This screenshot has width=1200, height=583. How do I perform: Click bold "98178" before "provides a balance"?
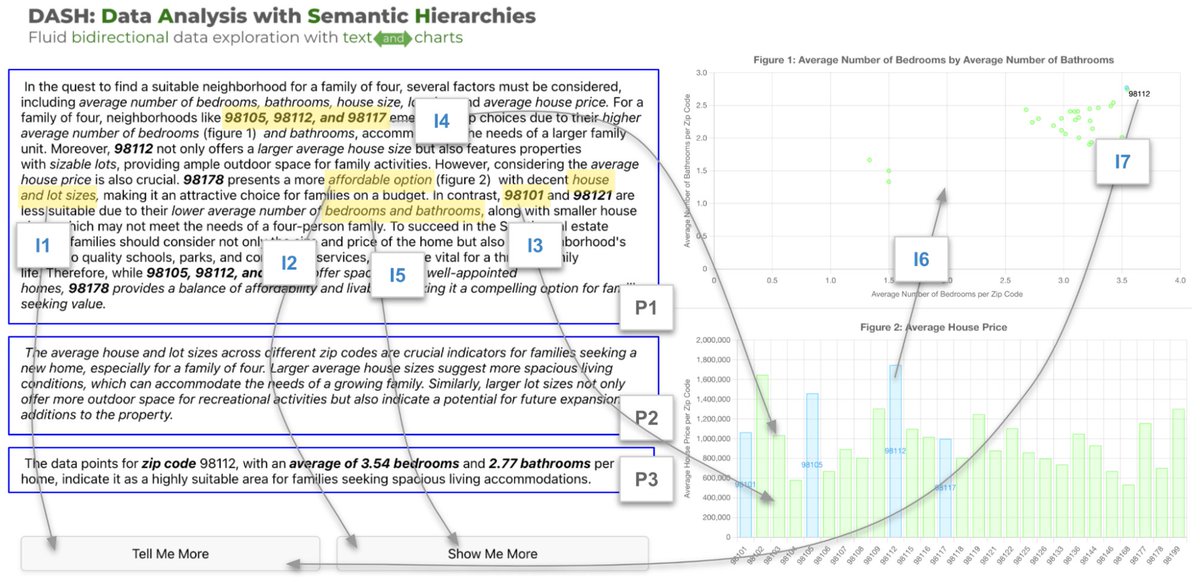90,287
